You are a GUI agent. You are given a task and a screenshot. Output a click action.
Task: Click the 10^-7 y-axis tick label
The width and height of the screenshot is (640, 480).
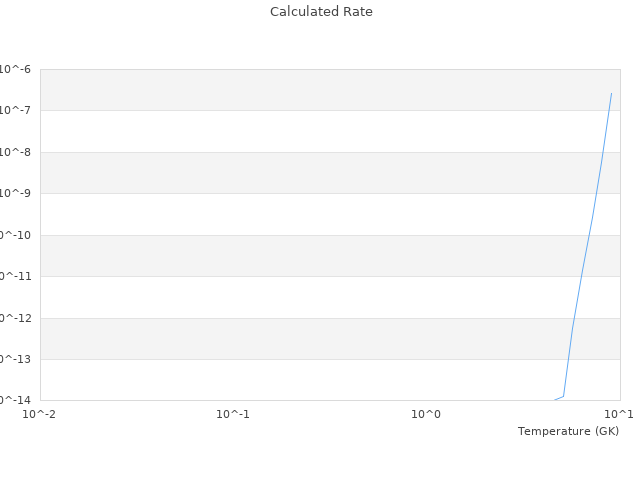point(14,110)
